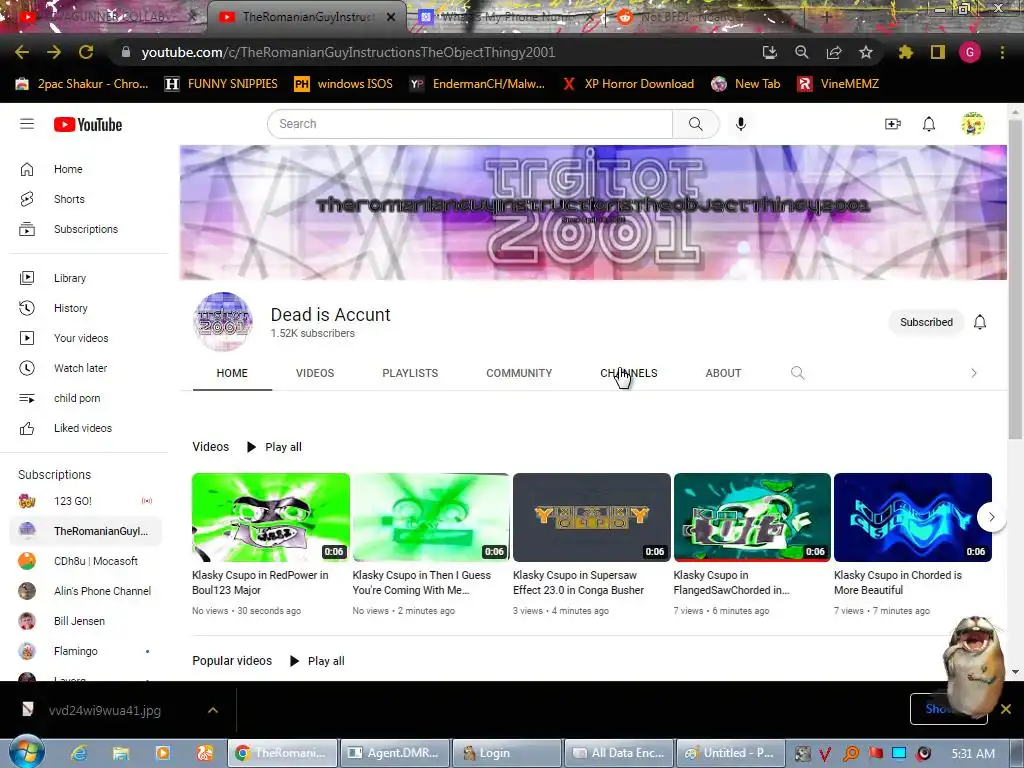
Task: Open Subscriptions in sidebar
Action: (85, 229)
